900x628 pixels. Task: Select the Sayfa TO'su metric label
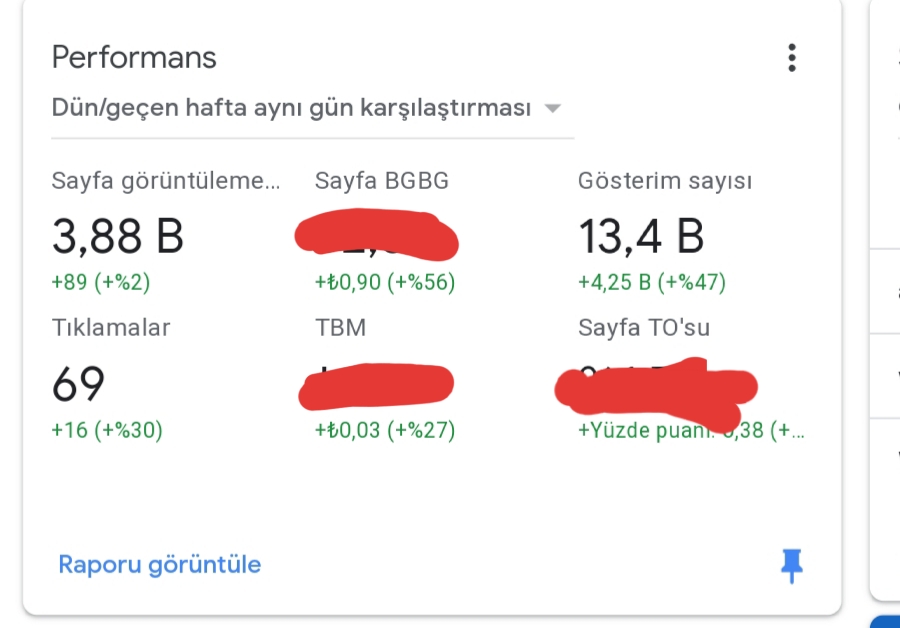643,328
